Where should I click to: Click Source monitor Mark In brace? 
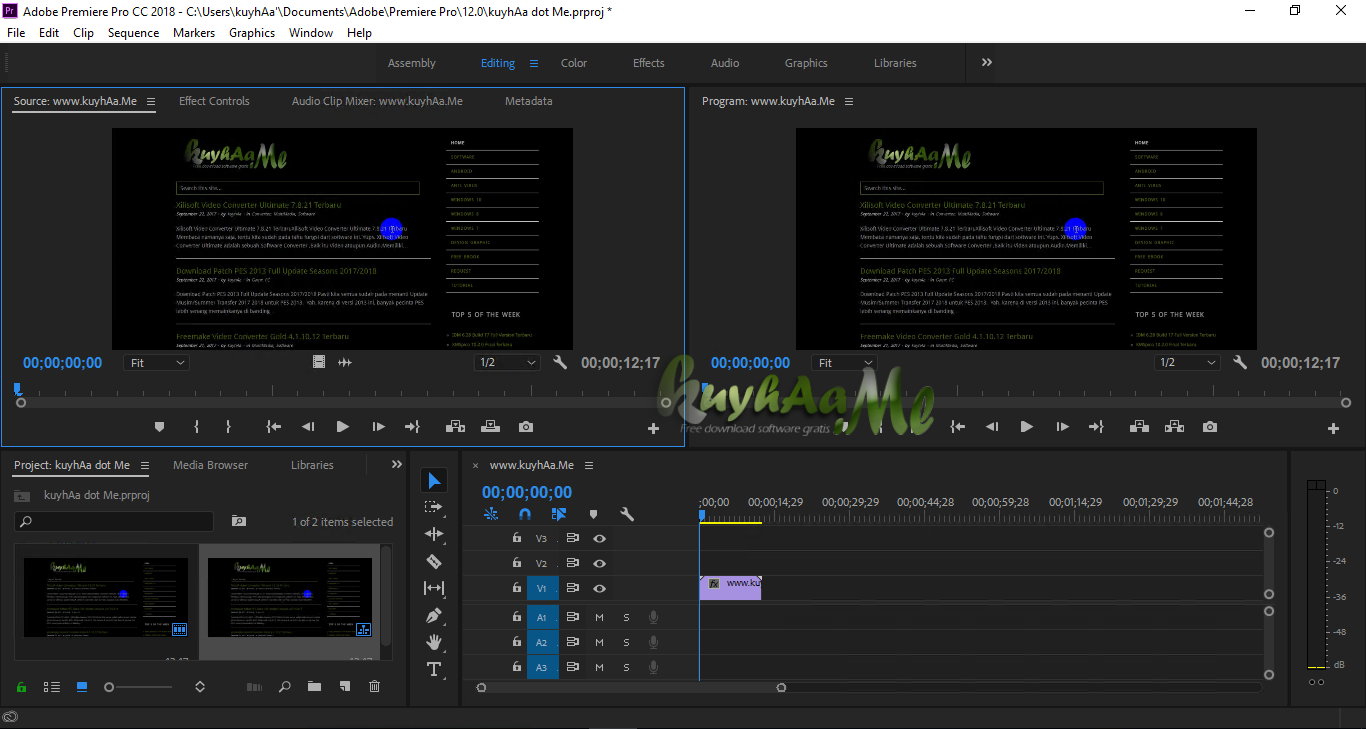tap(196, 427)
